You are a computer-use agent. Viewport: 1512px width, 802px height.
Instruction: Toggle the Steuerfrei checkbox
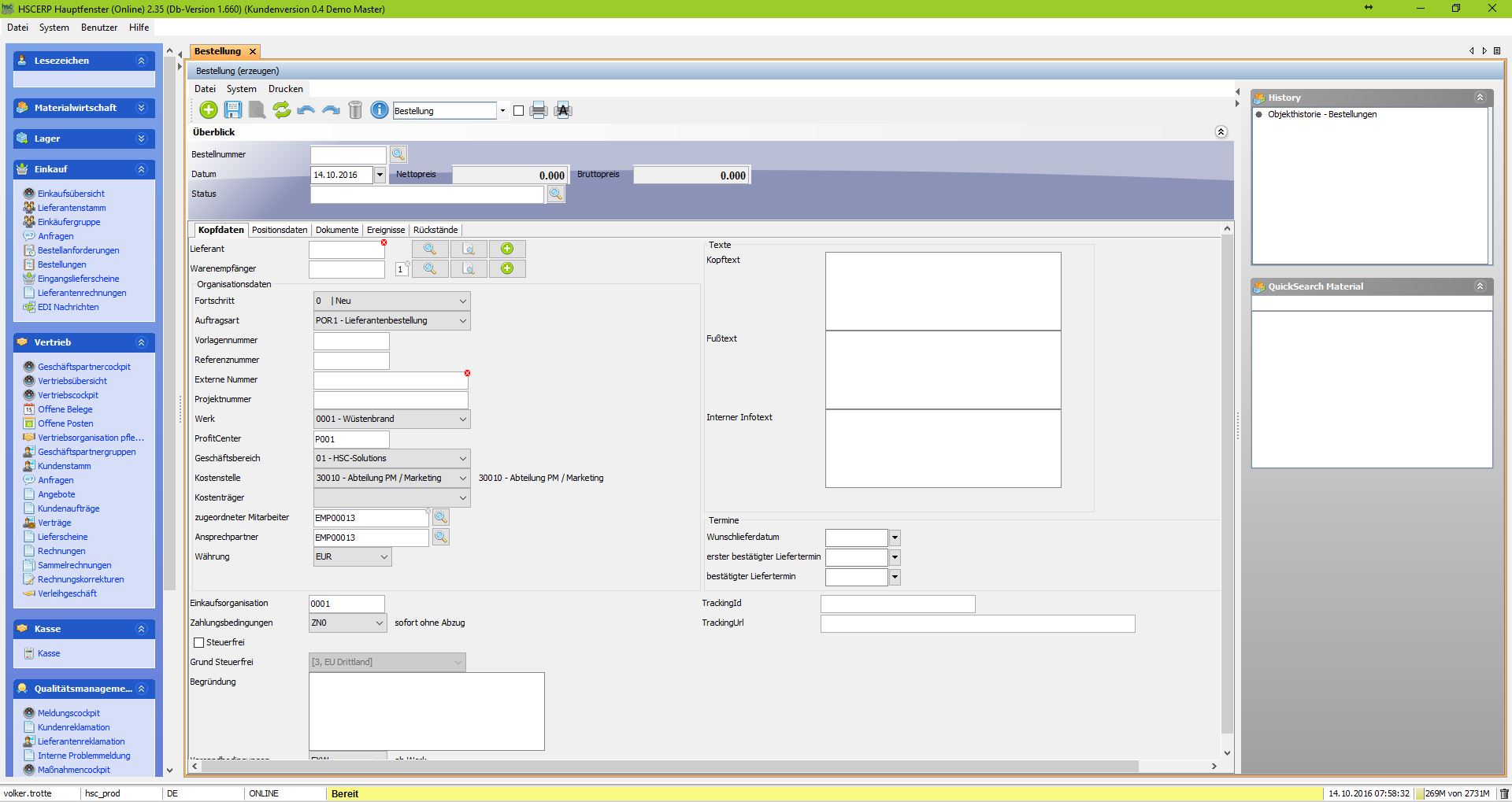point(199,642)
